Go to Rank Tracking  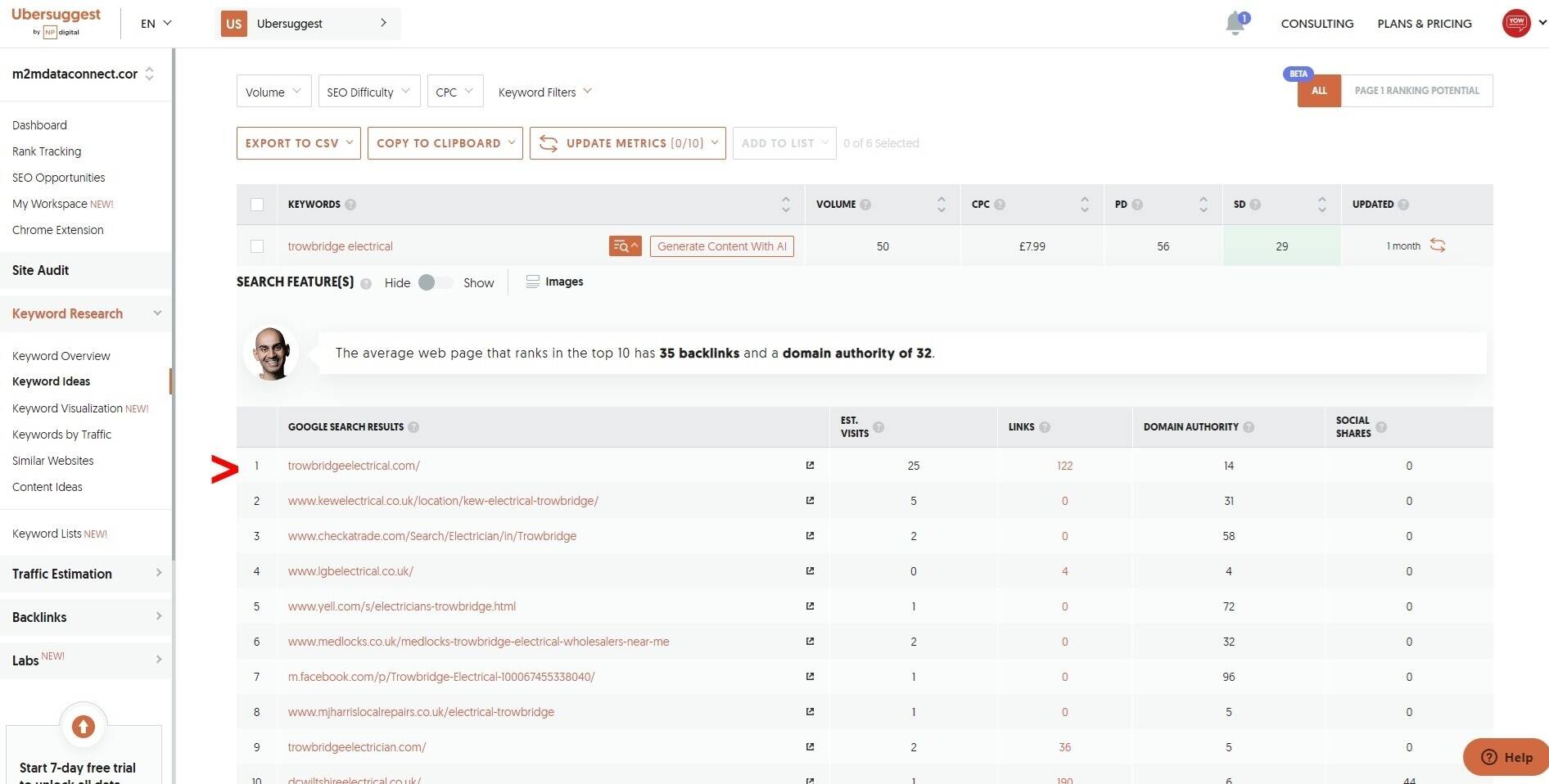(x=47, y=151)
